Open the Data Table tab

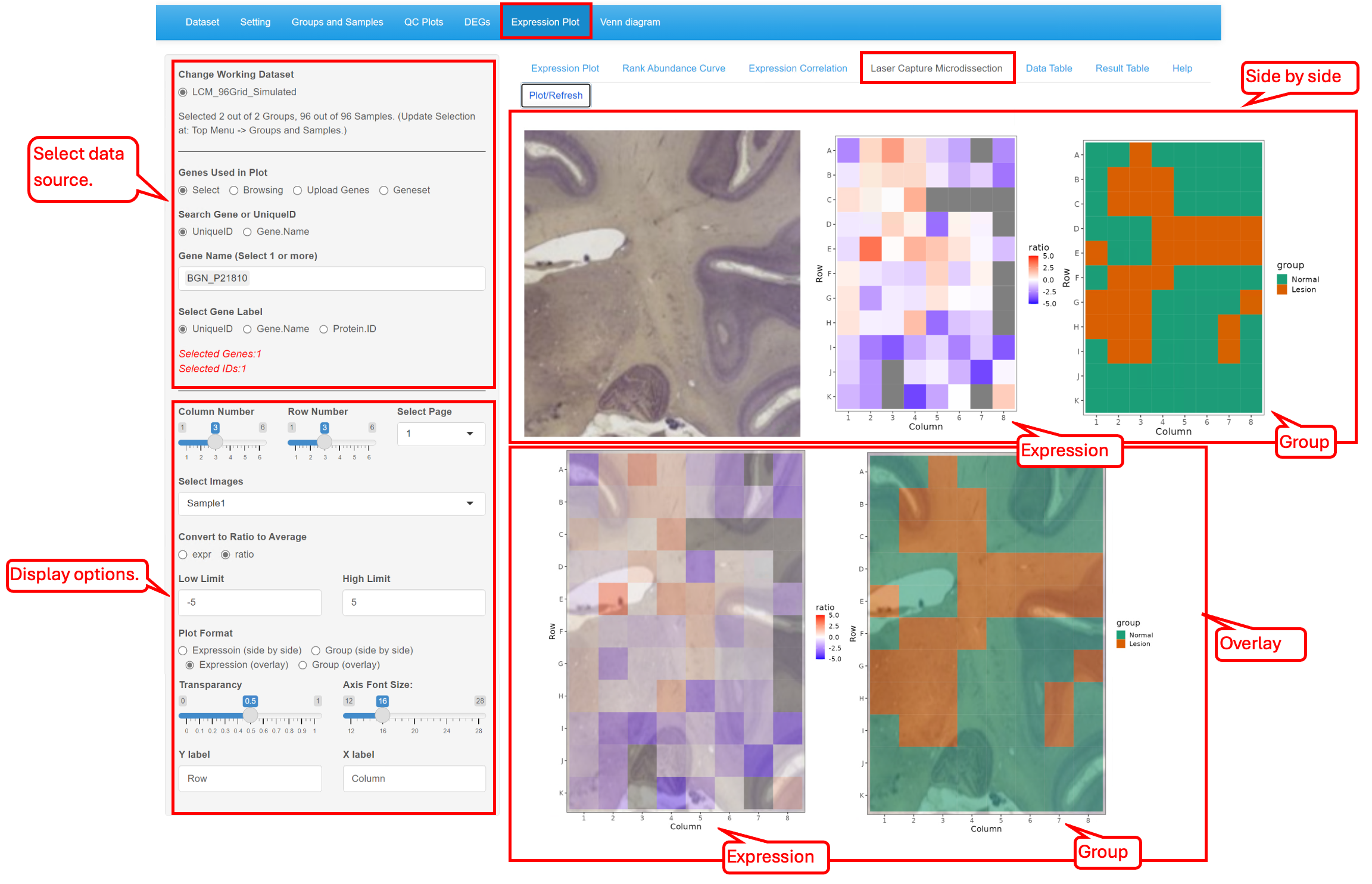tap(1049, 69)
